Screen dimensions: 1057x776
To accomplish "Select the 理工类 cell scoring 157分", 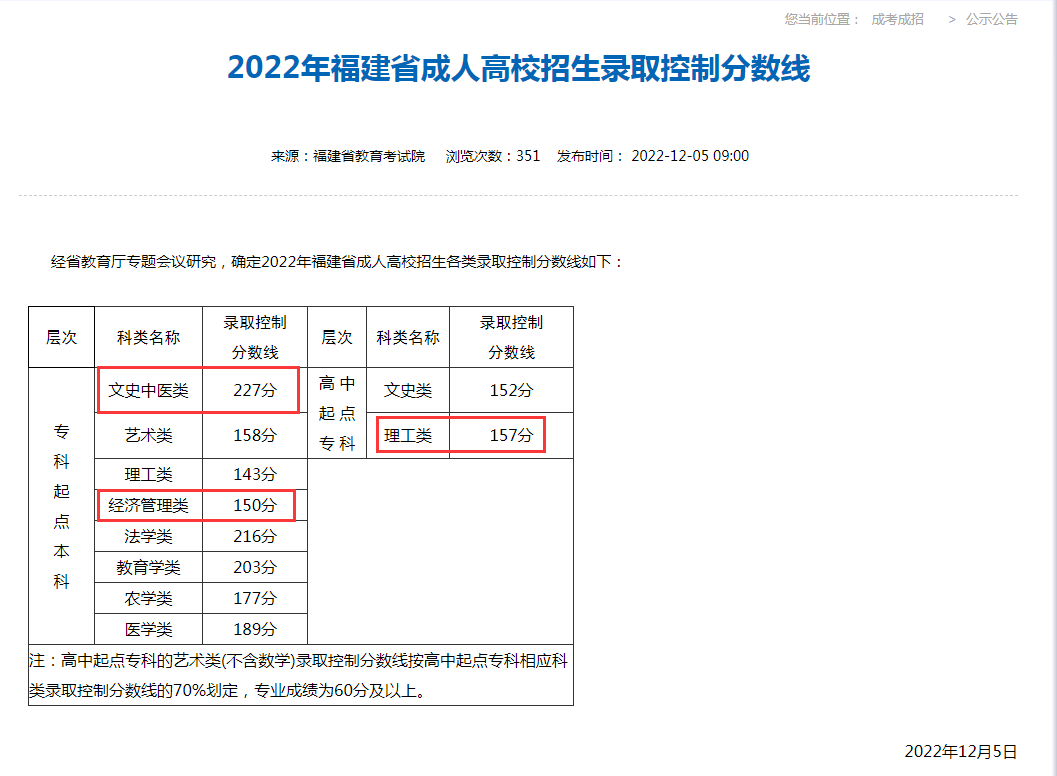I will click(408, 436).
